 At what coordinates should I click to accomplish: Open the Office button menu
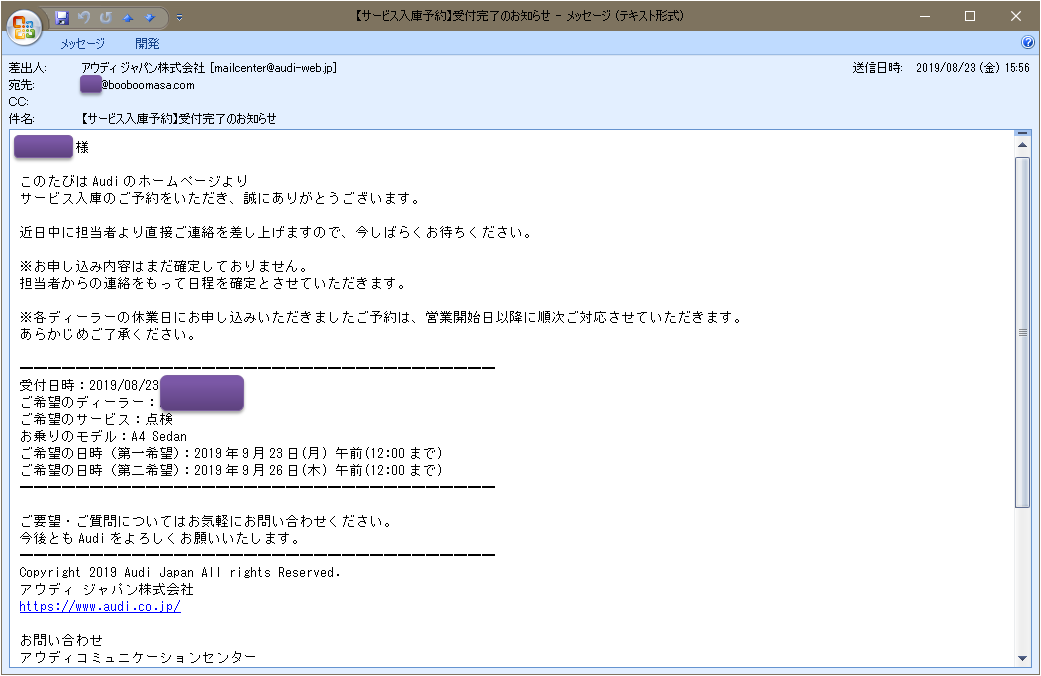point(25,27)
